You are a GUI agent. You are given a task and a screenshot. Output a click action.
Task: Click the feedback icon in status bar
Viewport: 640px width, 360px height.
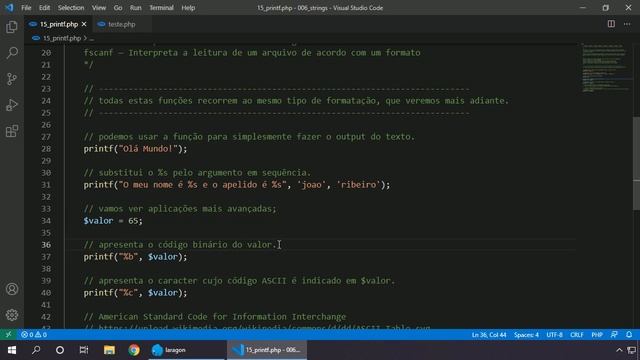614,335
